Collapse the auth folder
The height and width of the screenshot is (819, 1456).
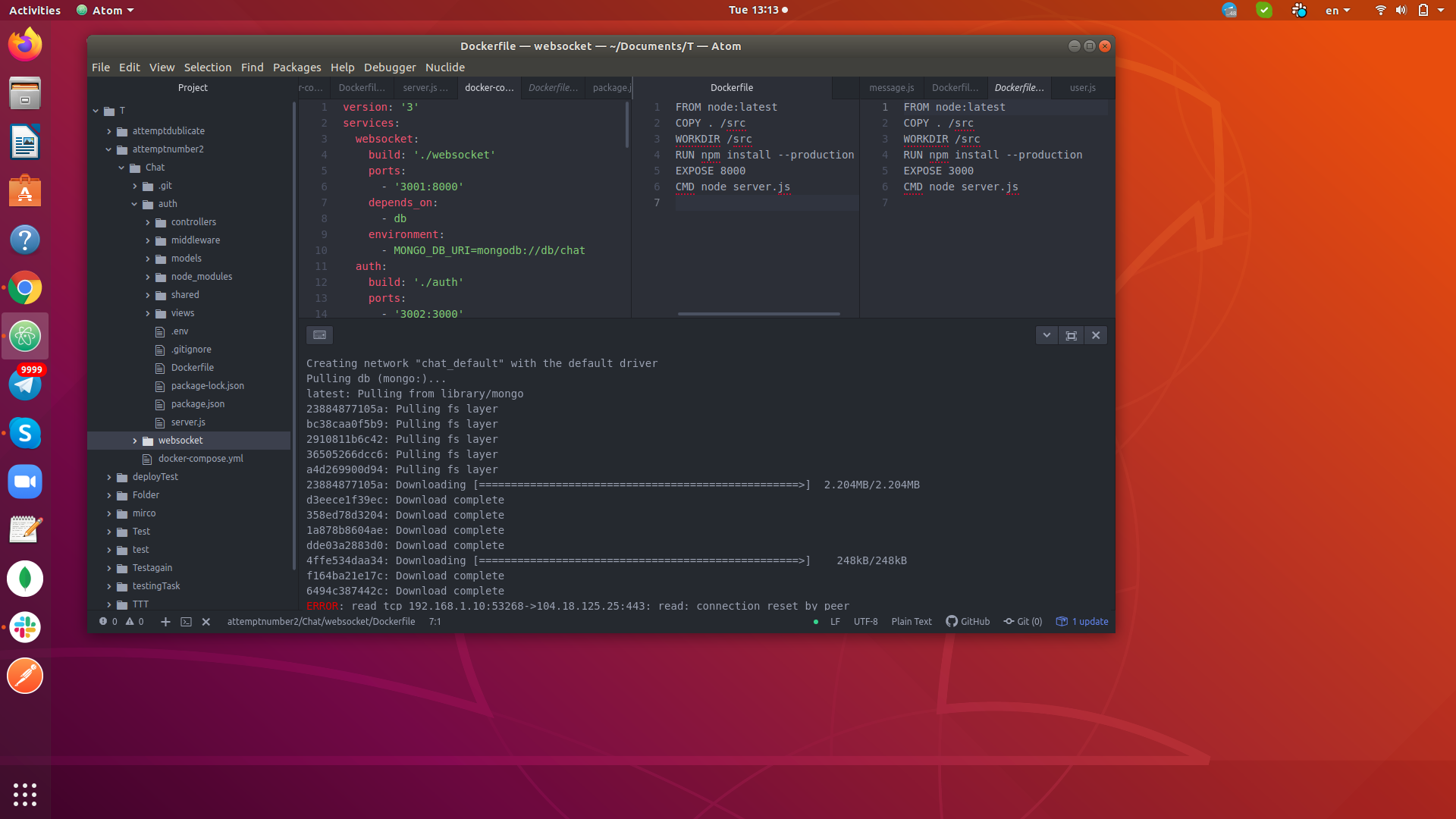pos(134,204)
